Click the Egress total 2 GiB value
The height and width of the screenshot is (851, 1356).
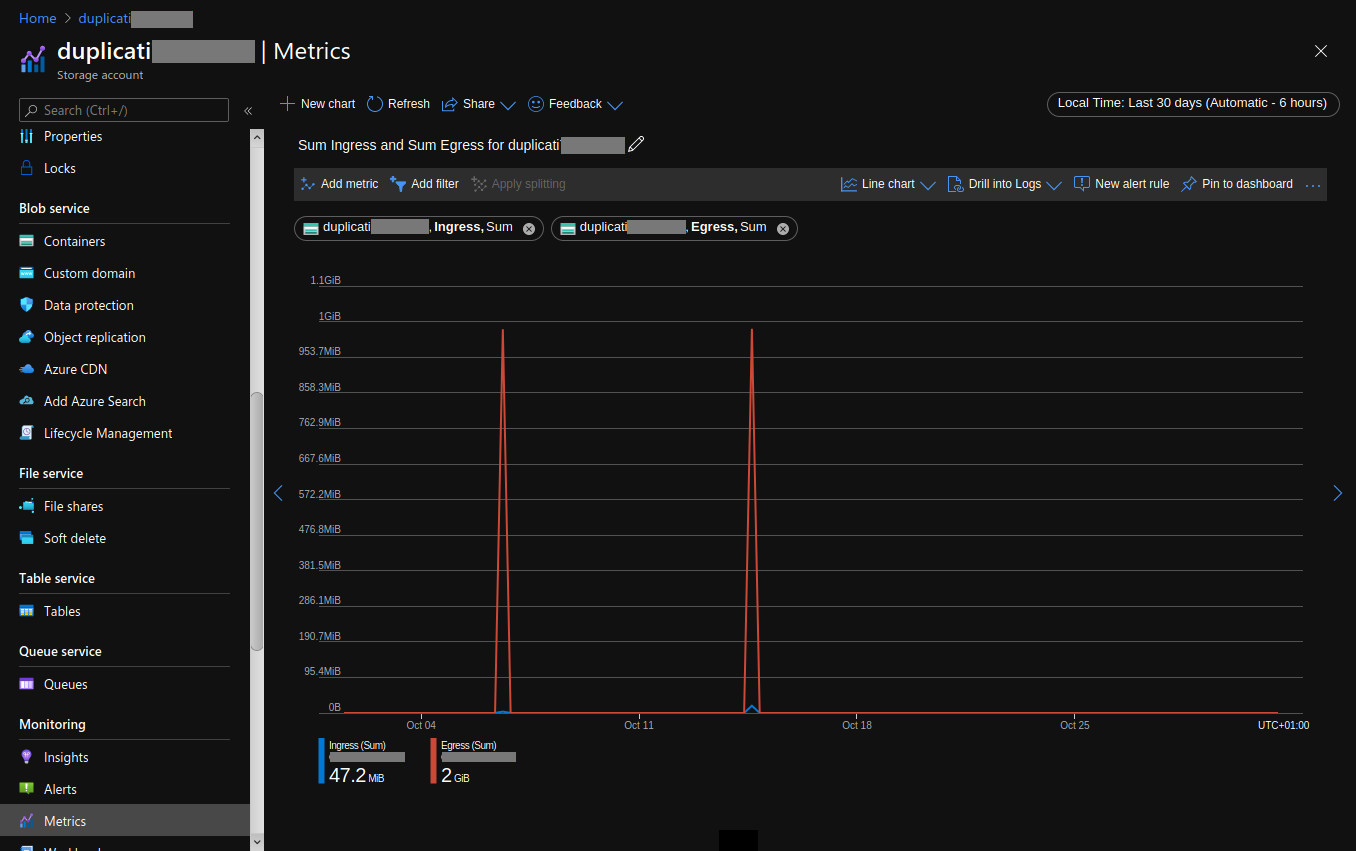pos(455,776)
